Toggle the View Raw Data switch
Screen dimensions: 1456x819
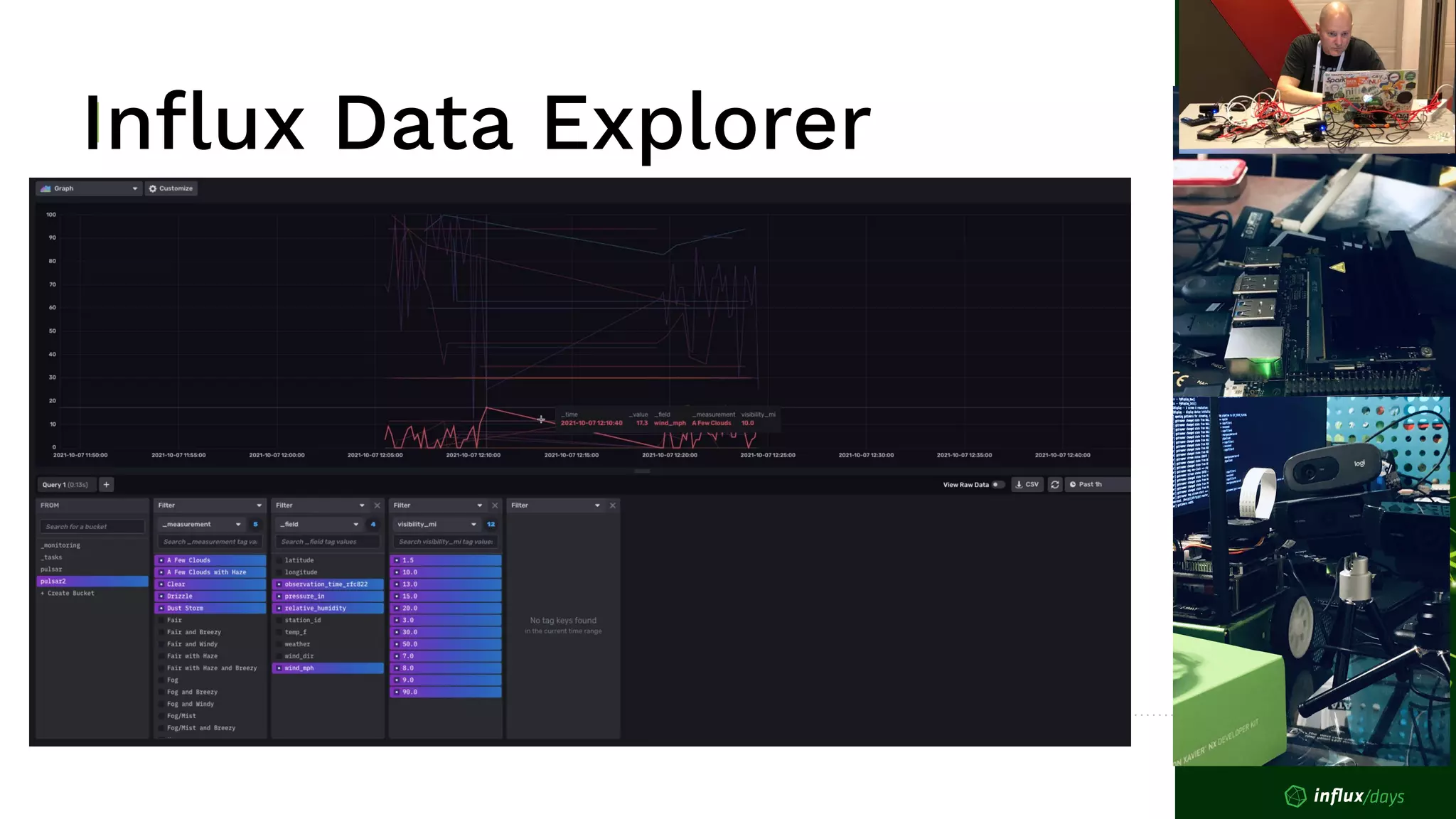point(997,485)
